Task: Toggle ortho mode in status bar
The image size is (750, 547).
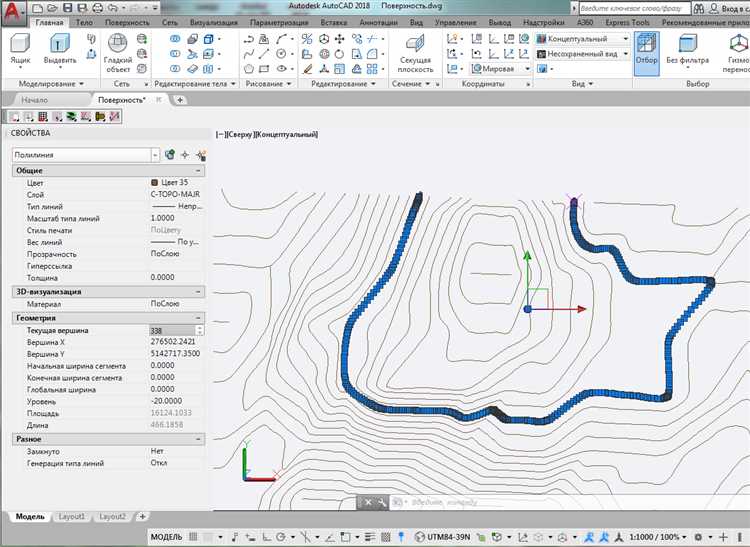Action: tap(266, 537)
